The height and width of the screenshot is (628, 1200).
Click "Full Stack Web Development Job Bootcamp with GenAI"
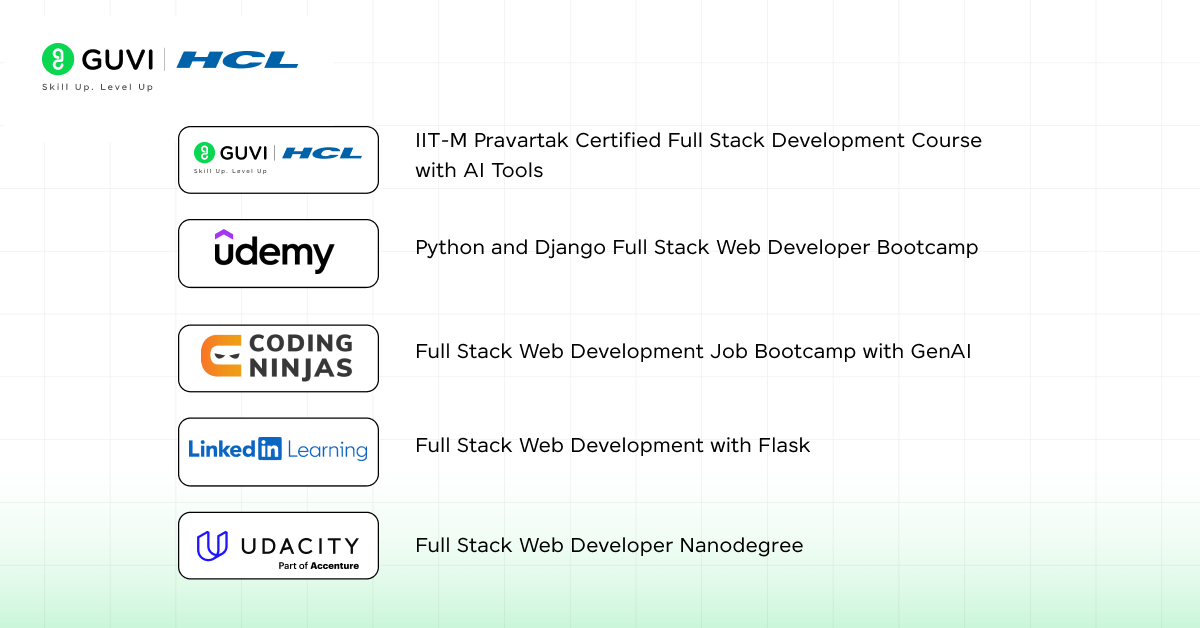pos(693,352)
